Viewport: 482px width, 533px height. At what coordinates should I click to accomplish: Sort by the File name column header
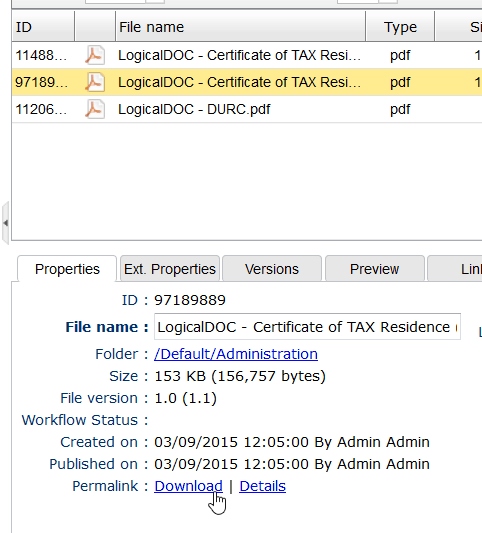(241, 27)
